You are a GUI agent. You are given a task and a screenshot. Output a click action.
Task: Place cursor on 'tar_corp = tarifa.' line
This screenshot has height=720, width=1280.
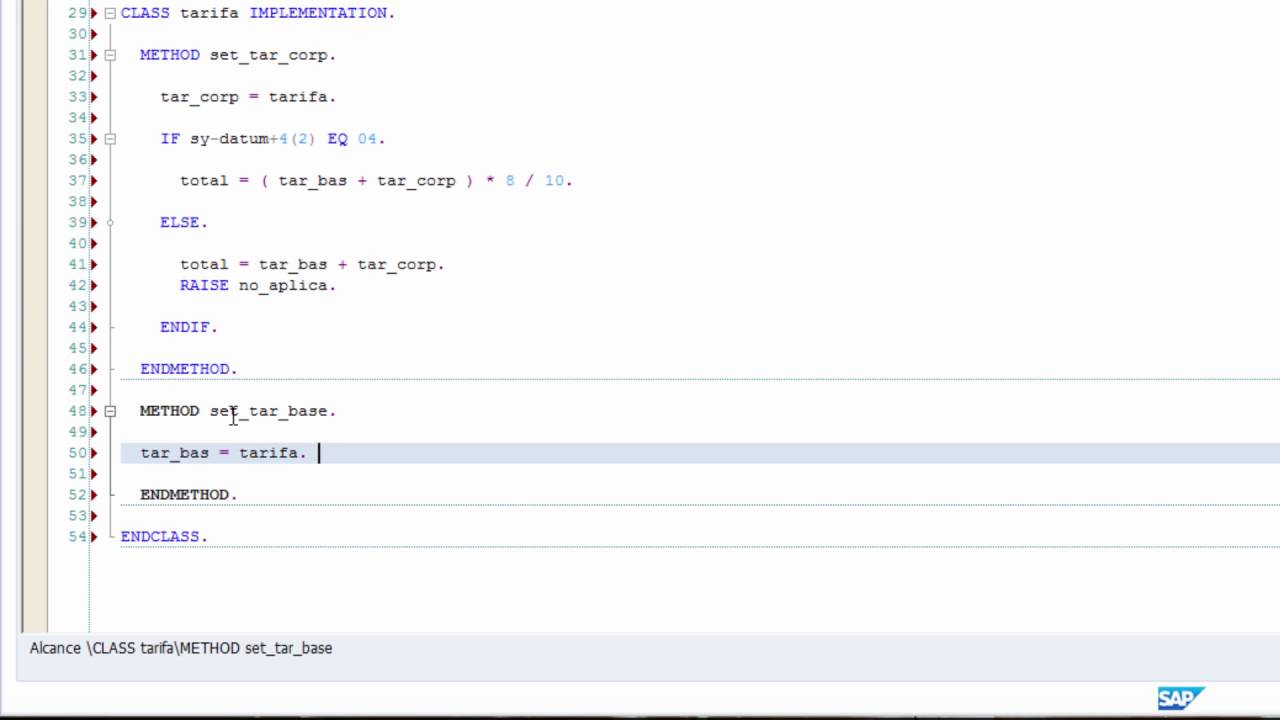248,97
